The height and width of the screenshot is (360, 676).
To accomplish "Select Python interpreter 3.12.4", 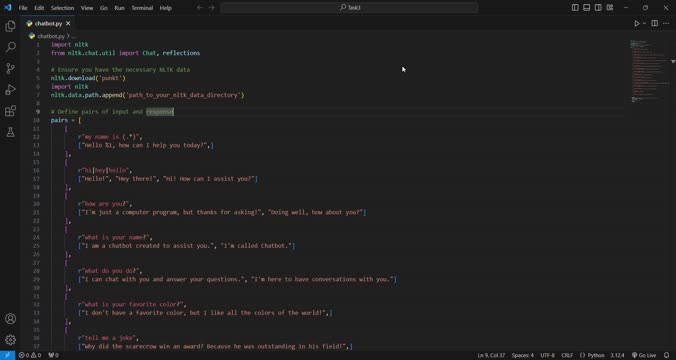I will (x=617, y=355).
